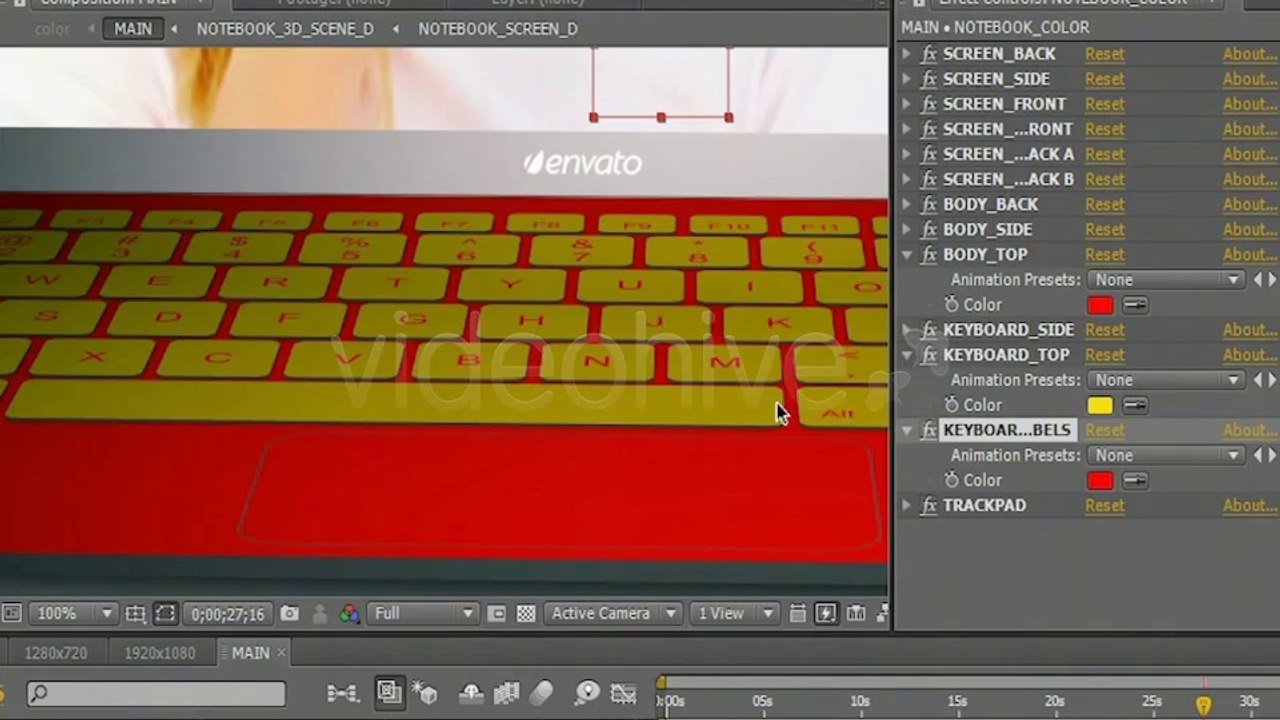Viewport: 1280px width, 720px height.
Task: Toggle fx switch for BODY_TOP effect
Action: pos(929,254)
